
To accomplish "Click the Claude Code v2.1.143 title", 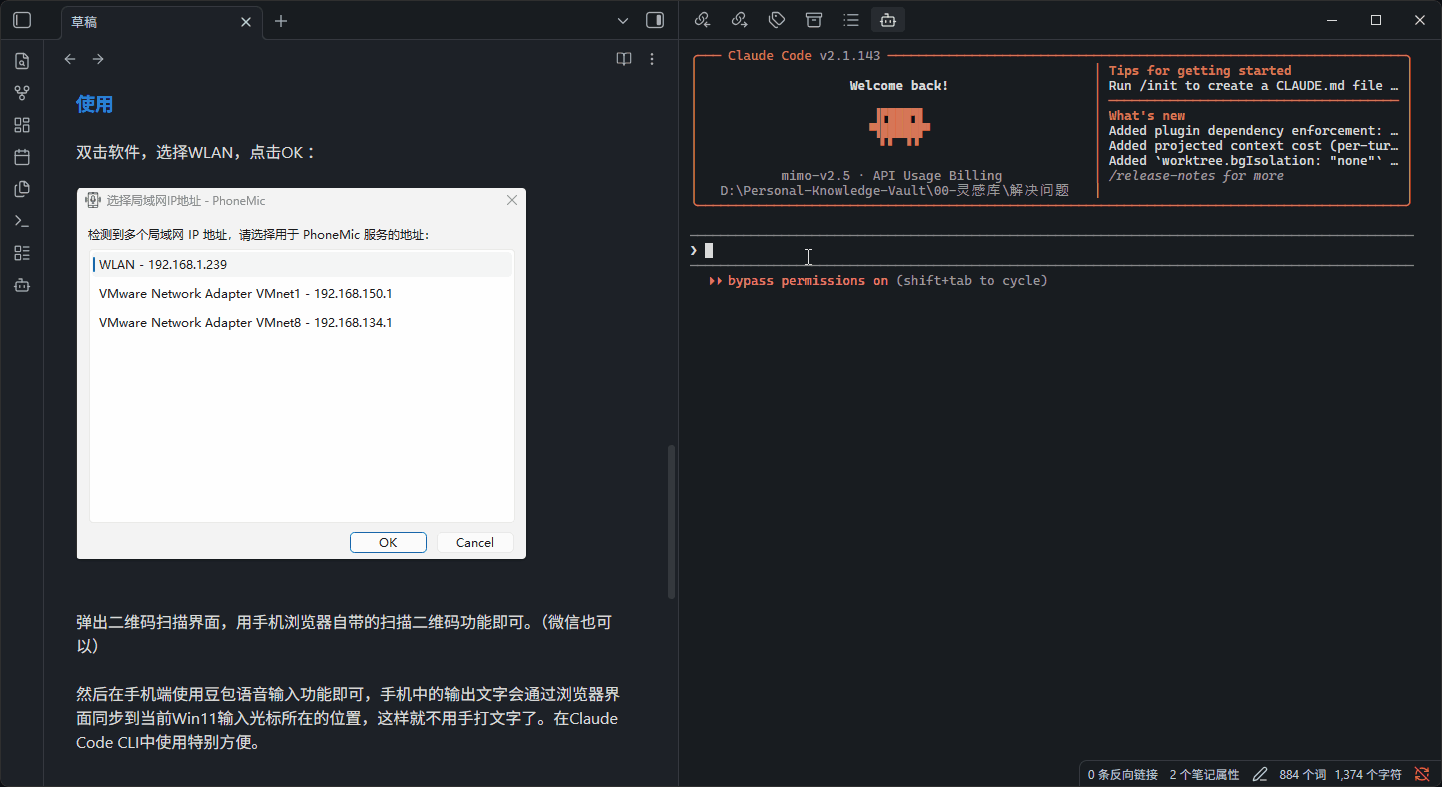I will 804,56.
